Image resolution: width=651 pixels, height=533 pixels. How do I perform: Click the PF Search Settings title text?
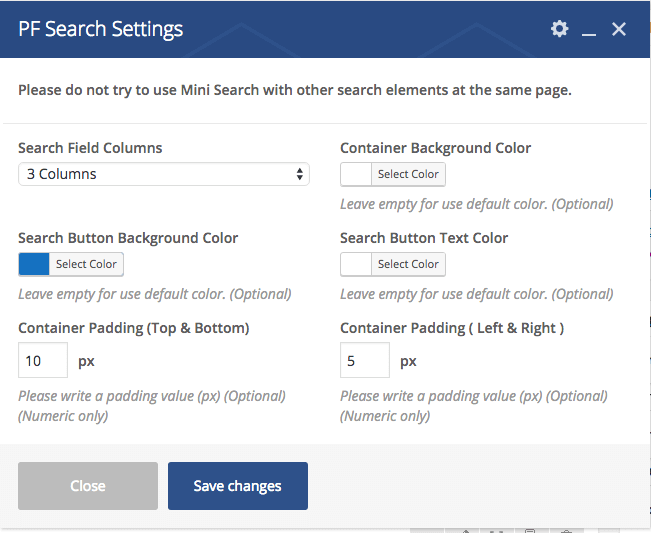point(101,29)
